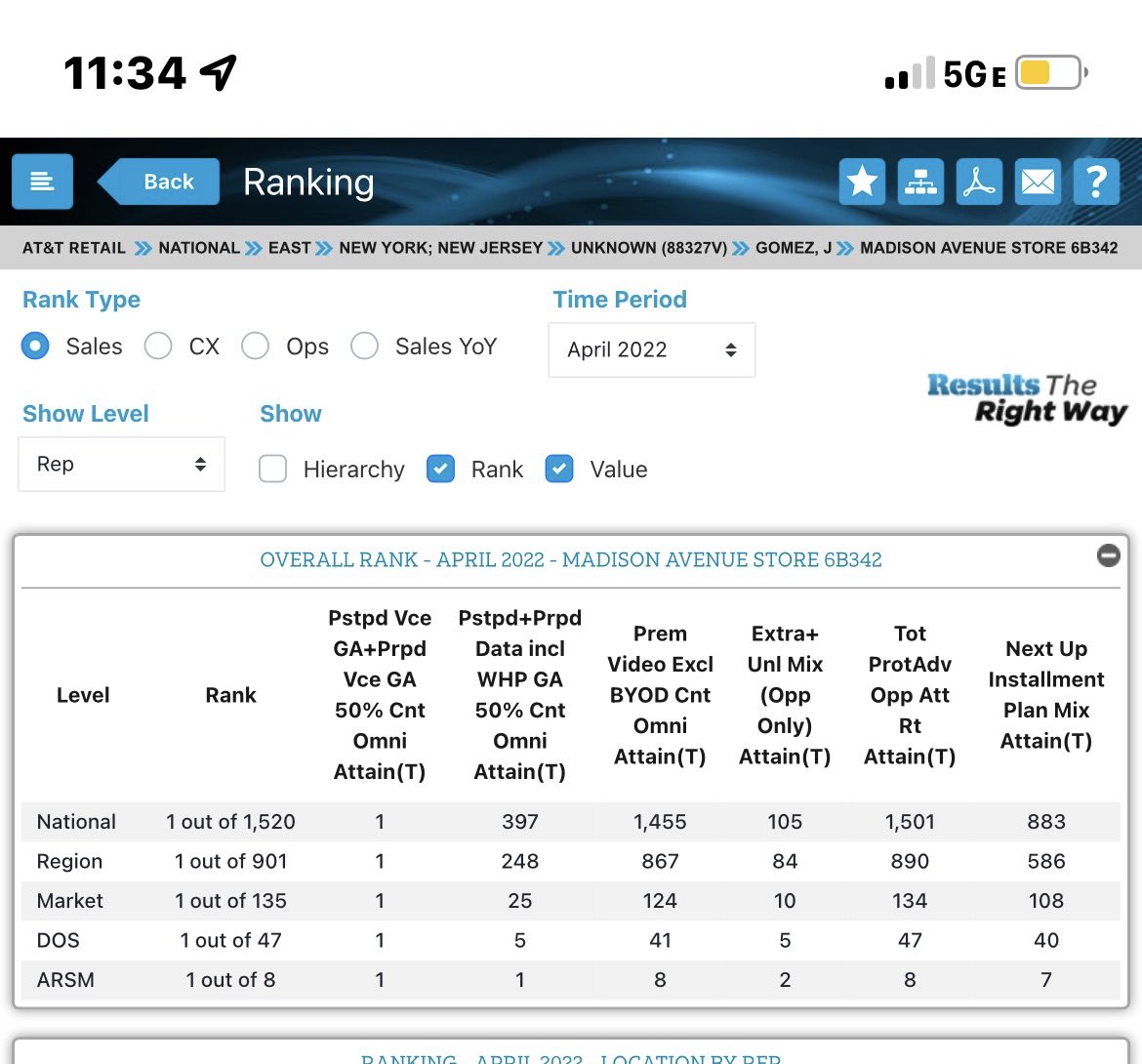Enable the Hierarchy checkbox

tap(273, 470)
